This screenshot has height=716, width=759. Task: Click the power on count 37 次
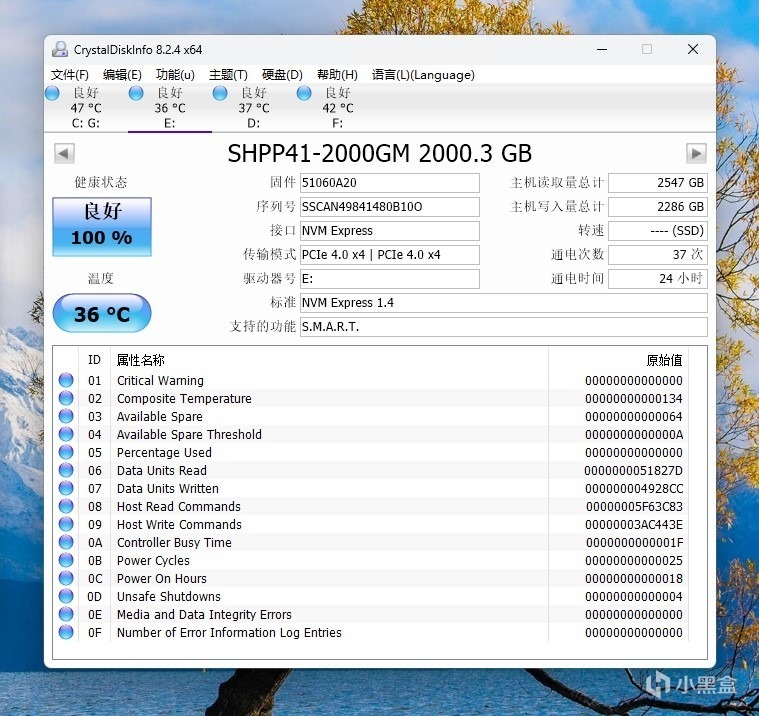(658, 255)
